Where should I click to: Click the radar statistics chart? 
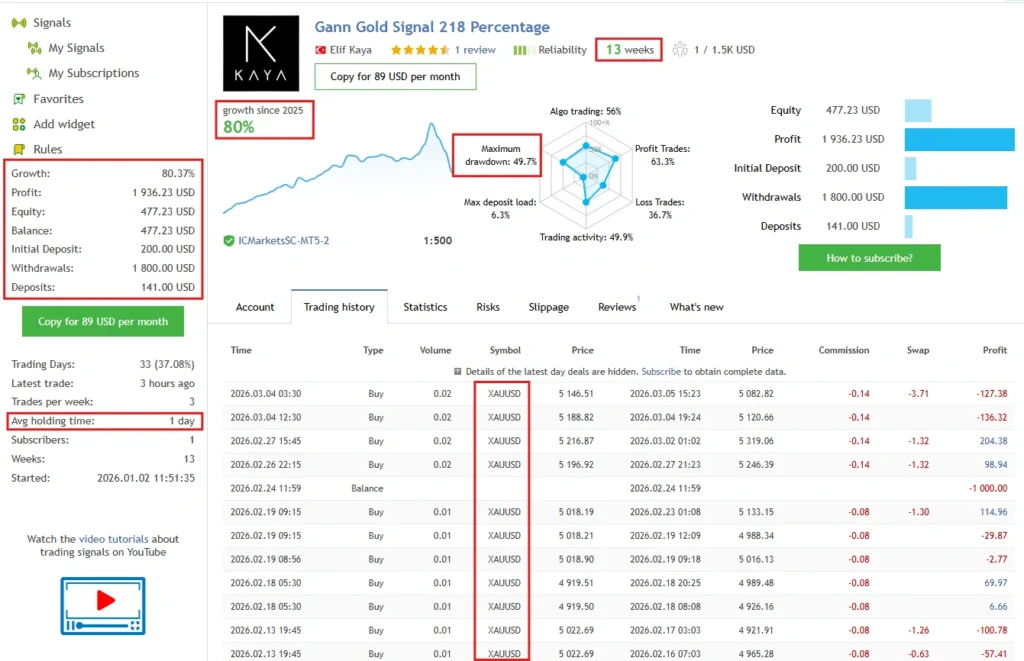(586, 174)
